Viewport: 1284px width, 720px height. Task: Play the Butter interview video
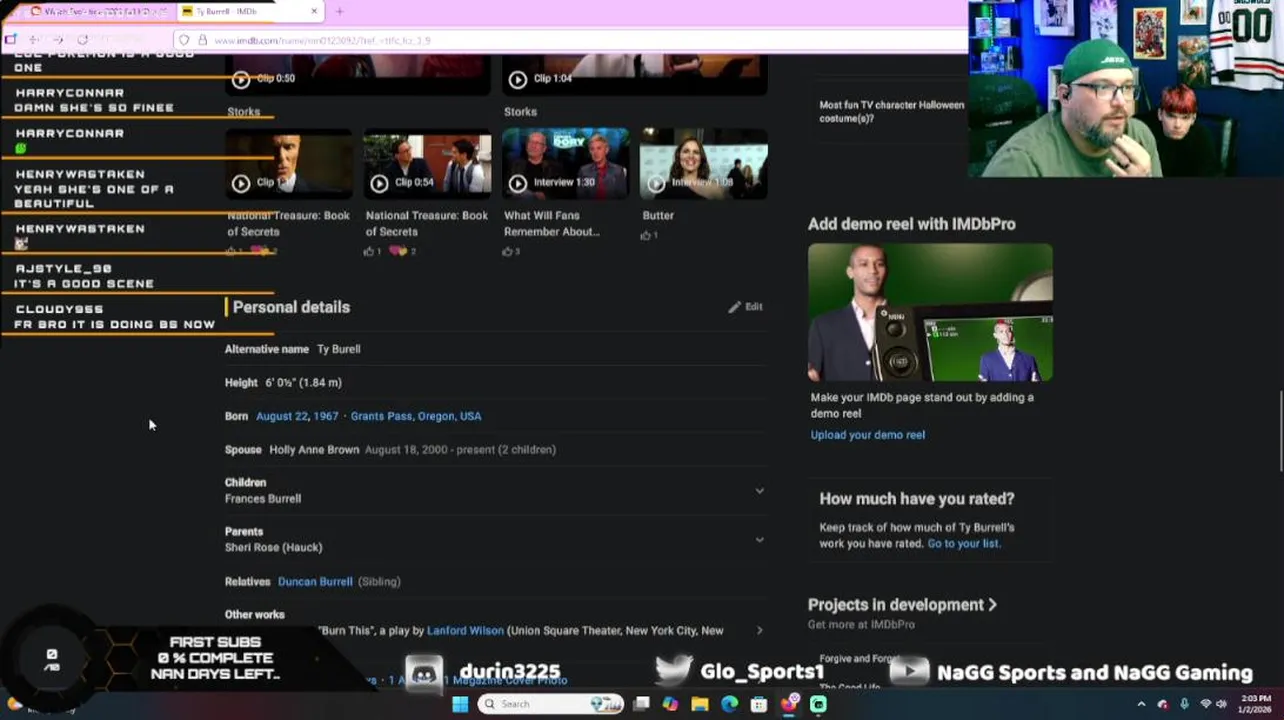pyautogui.click(x=656, y=183)
